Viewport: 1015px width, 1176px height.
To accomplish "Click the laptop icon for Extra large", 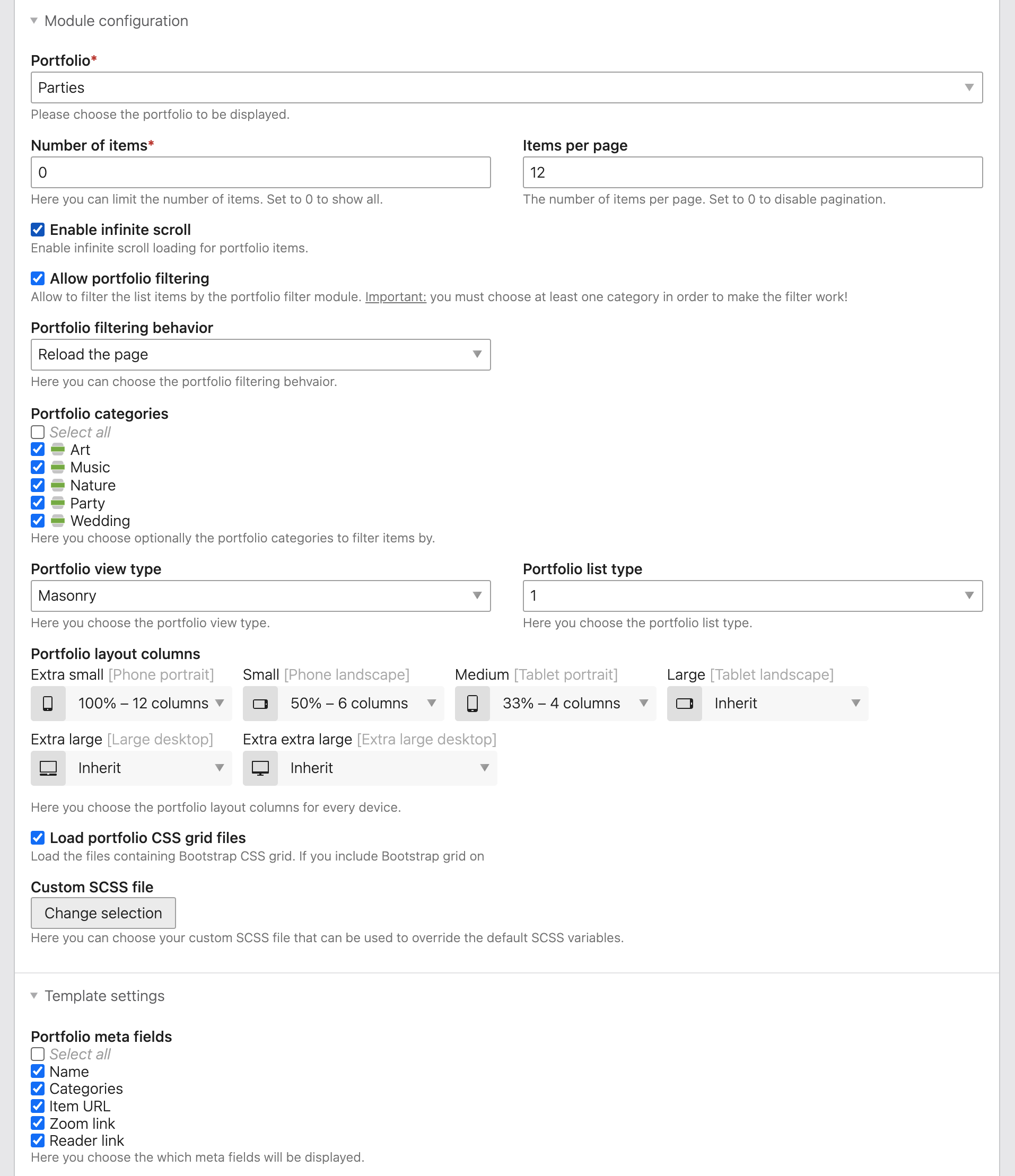I will pos(48,768).
